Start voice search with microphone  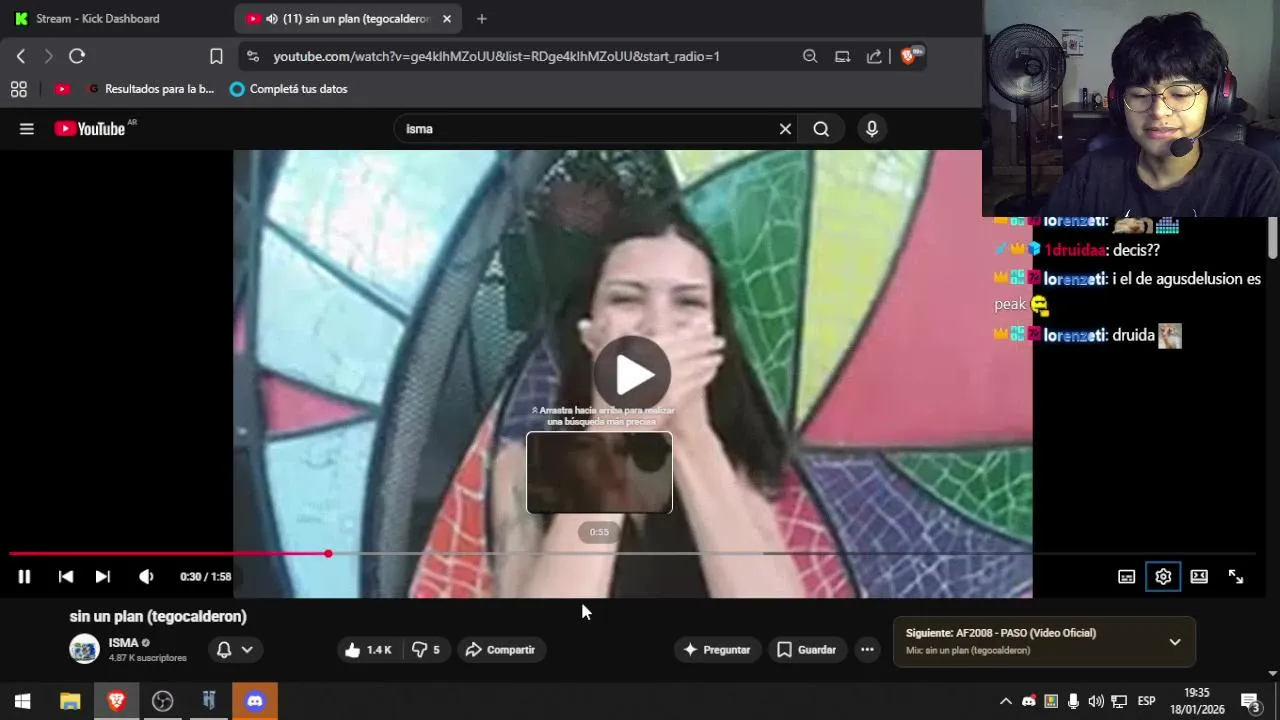[x=872, y=129]
